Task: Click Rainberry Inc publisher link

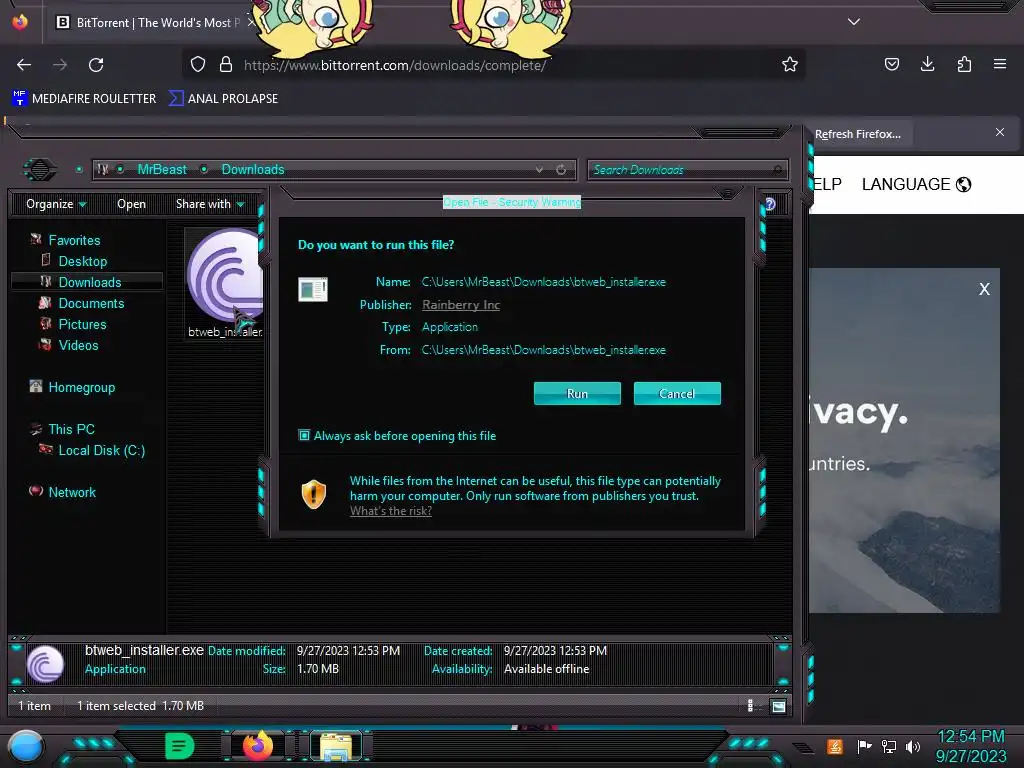Action: [x=461, y=304]
